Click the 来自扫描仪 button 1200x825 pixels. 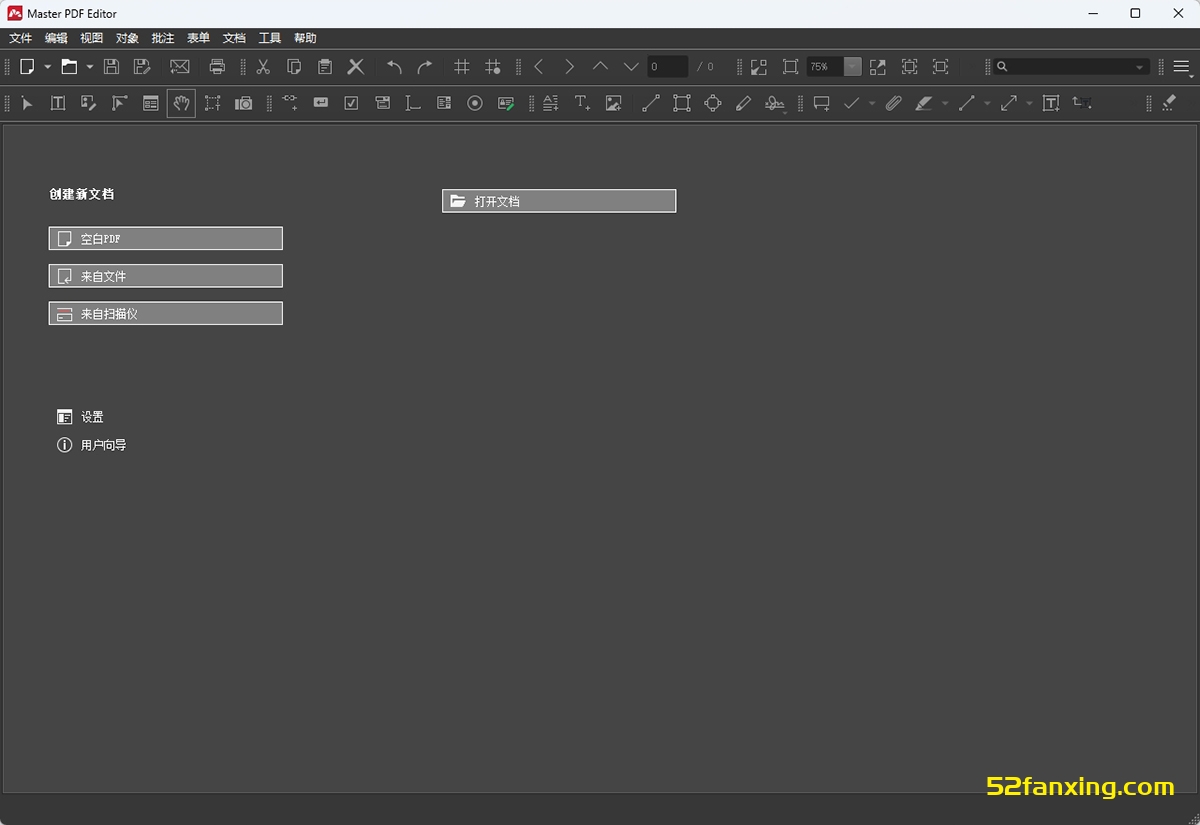pyautogui.click(x=166, y=313)
